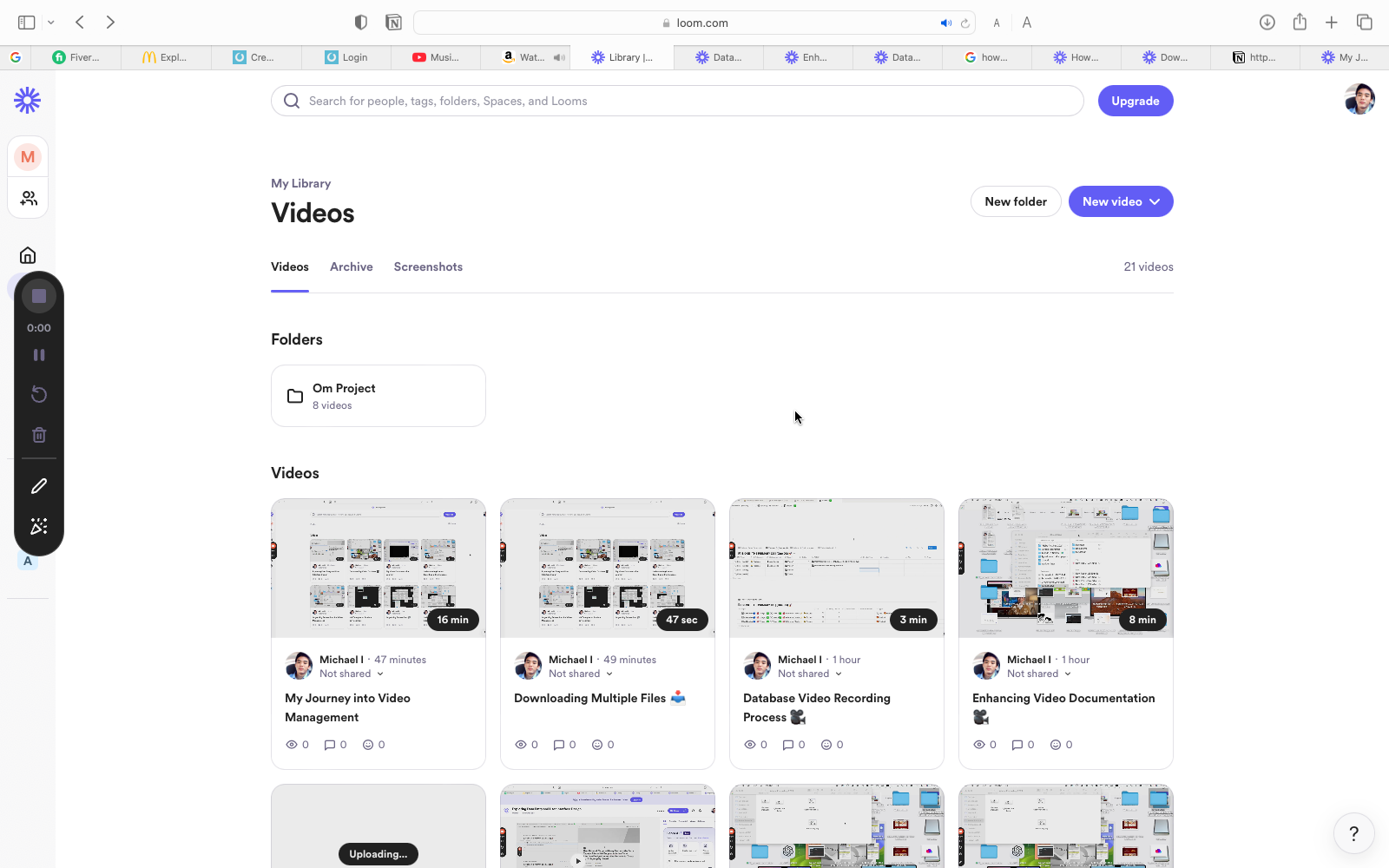1389x868 pixels.
Task: Switch to Screenshots tab
Action: 428,266
